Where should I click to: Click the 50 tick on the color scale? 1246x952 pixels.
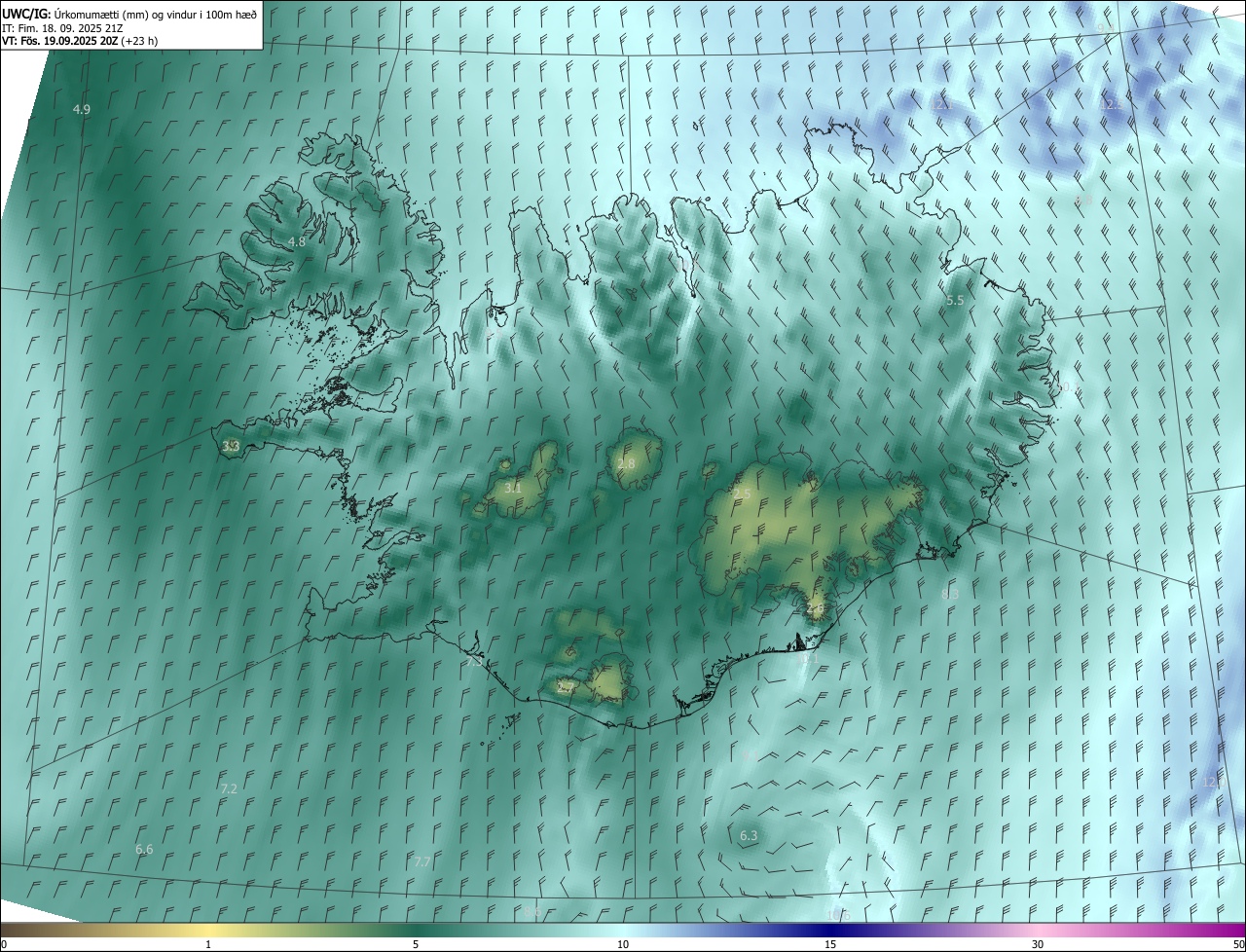pyautogui.click(x=1238, y=944)
